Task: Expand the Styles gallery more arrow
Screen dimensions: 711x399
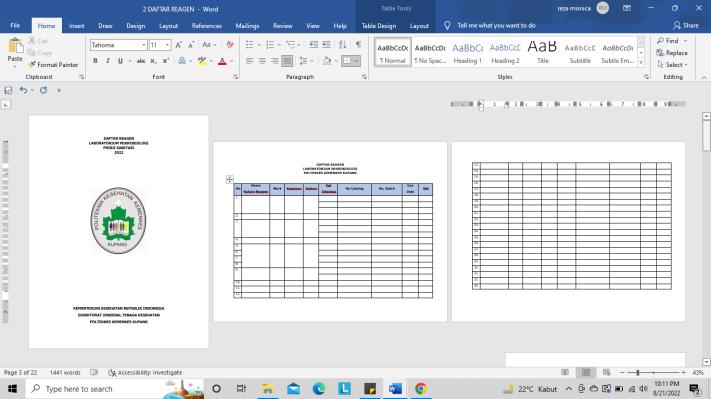Action: coord(641,63)
